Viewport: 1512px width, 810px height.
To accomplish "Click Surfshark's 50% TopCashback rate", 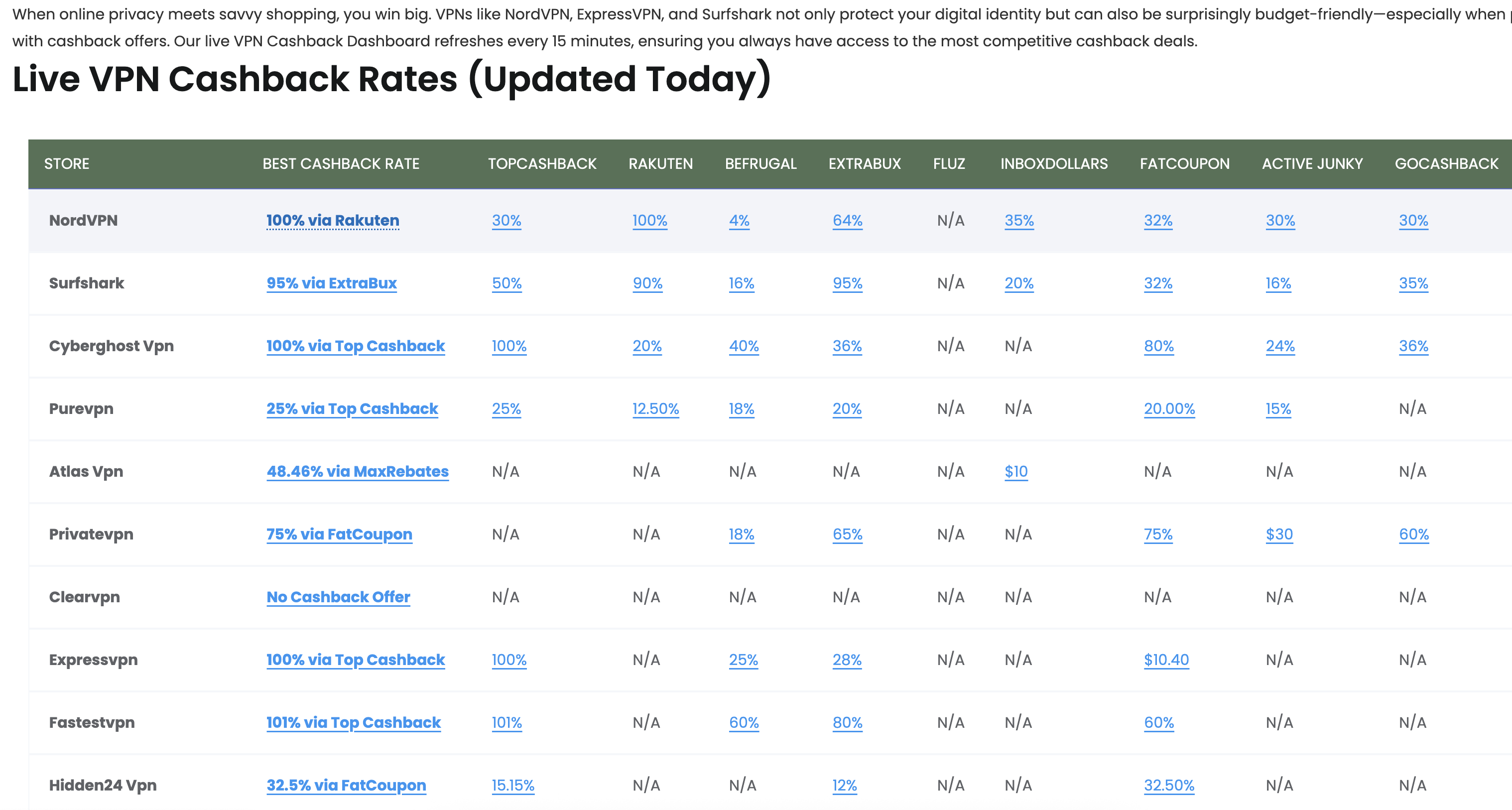I will pyautogui.click(x=507, y=283).
